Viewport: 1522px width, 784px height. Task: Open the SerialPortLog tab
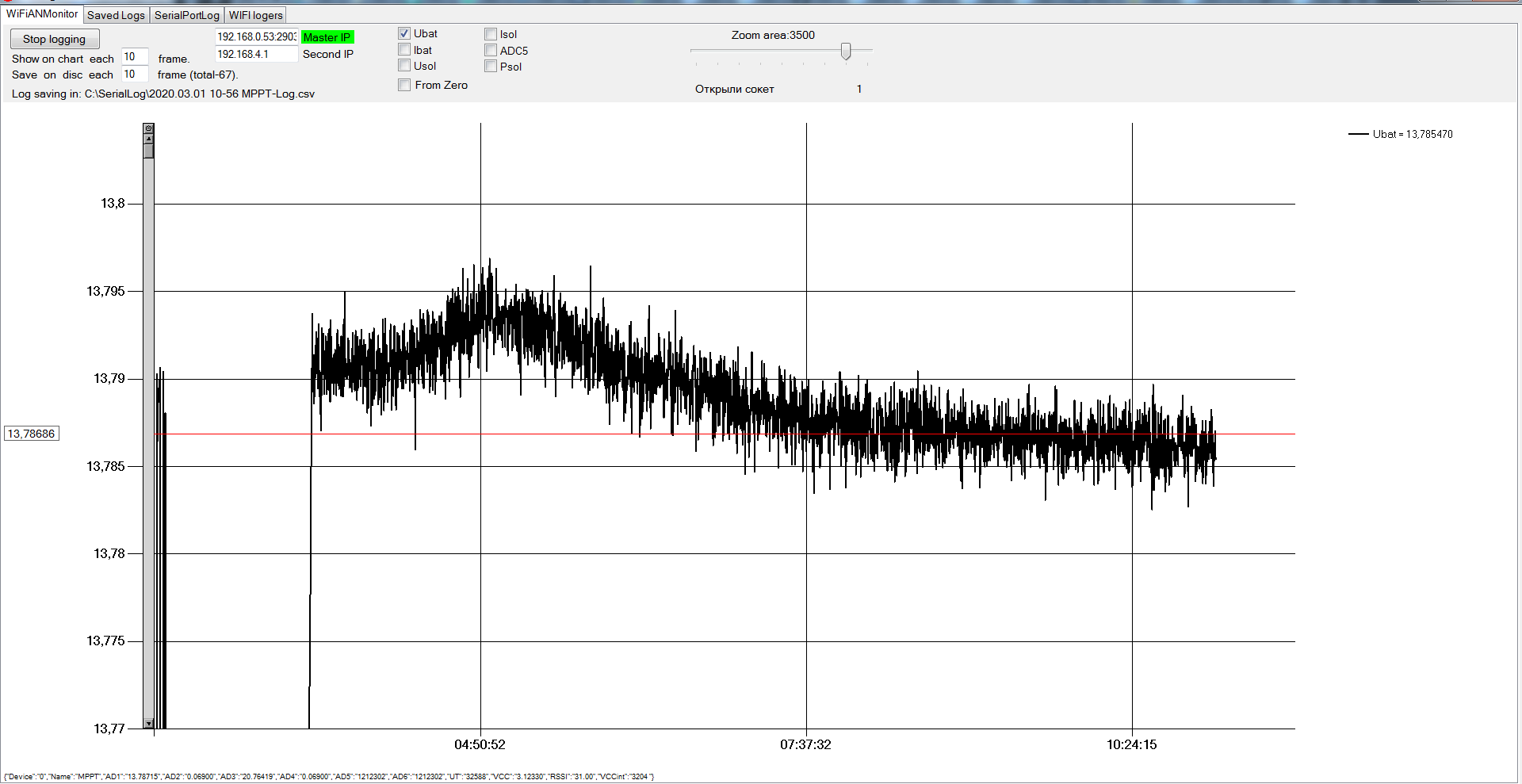[186, 15]
